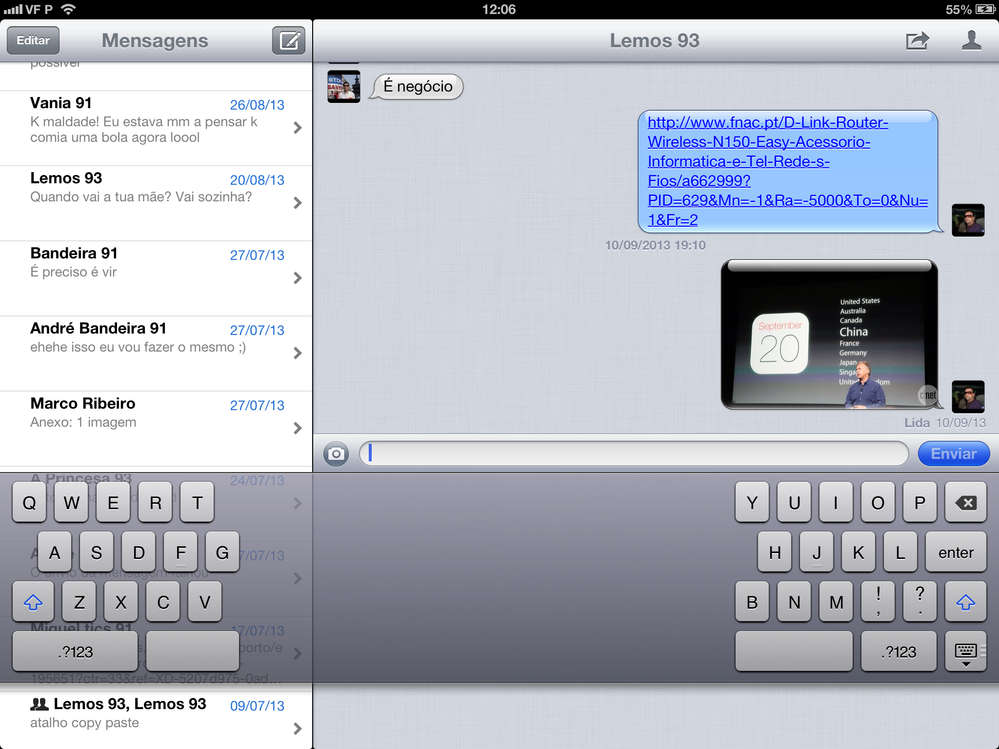999x749 pixels.
Task: Toggle the left shift key
Action: (x=33, y=602)
